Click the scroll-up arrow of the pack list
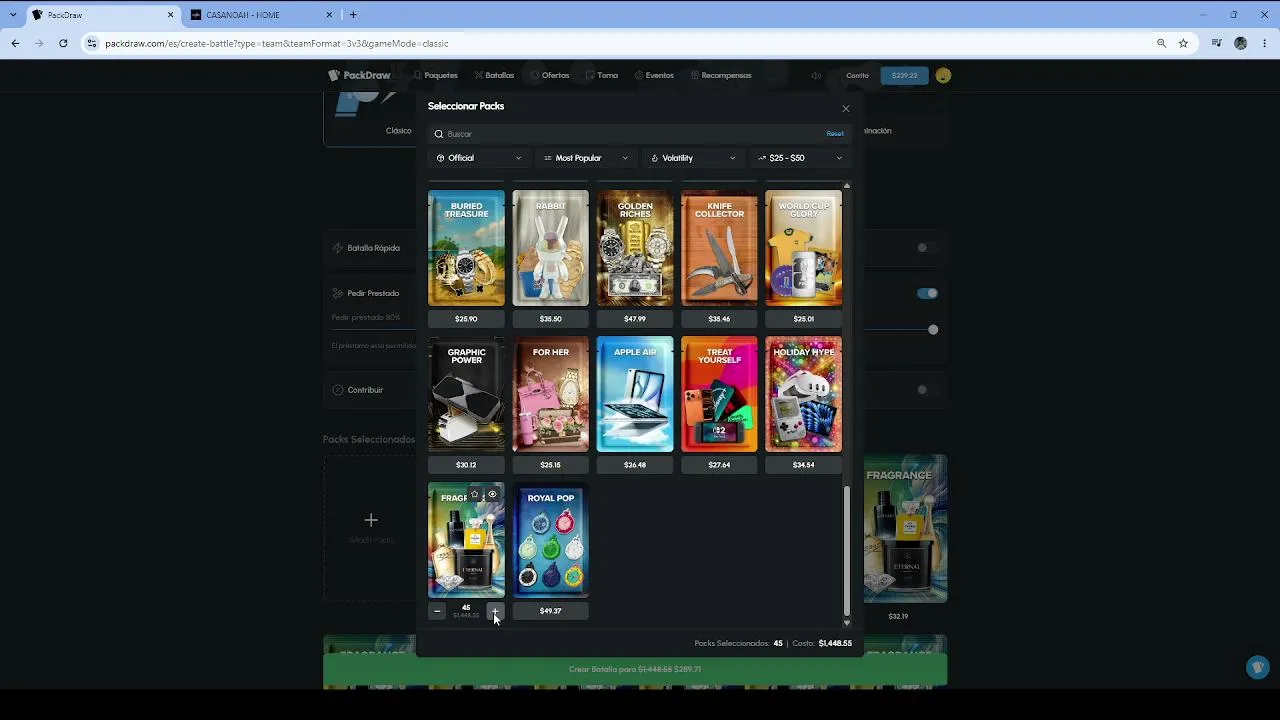Image resolution: width=1280 pixels, height=720 pixels. pyautogui.click(x=847, y=186)
